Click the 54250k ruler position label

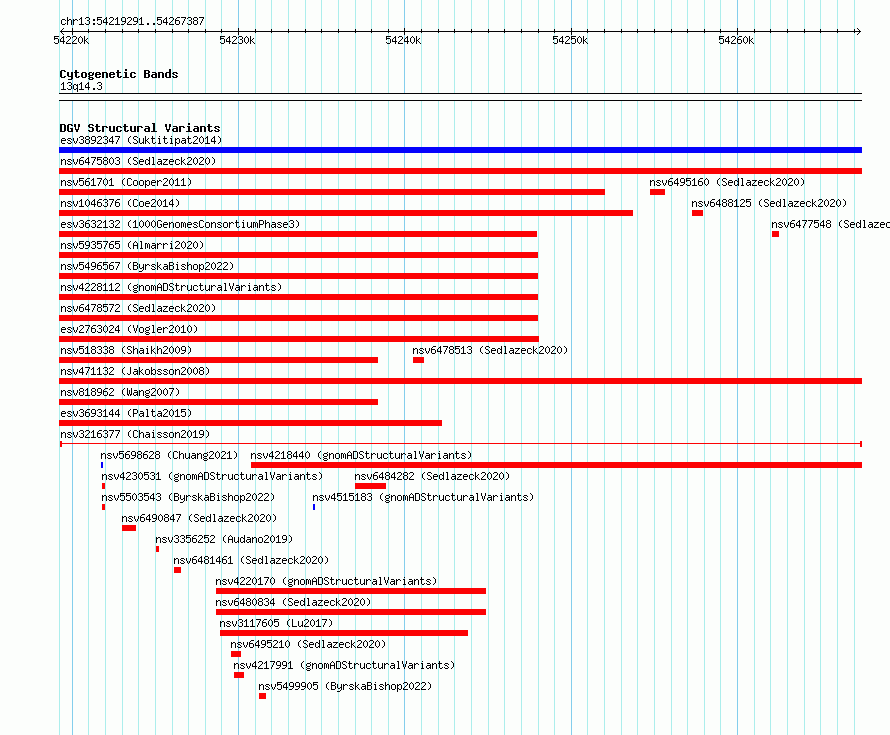pyautogui.click(x=570, y=40)
